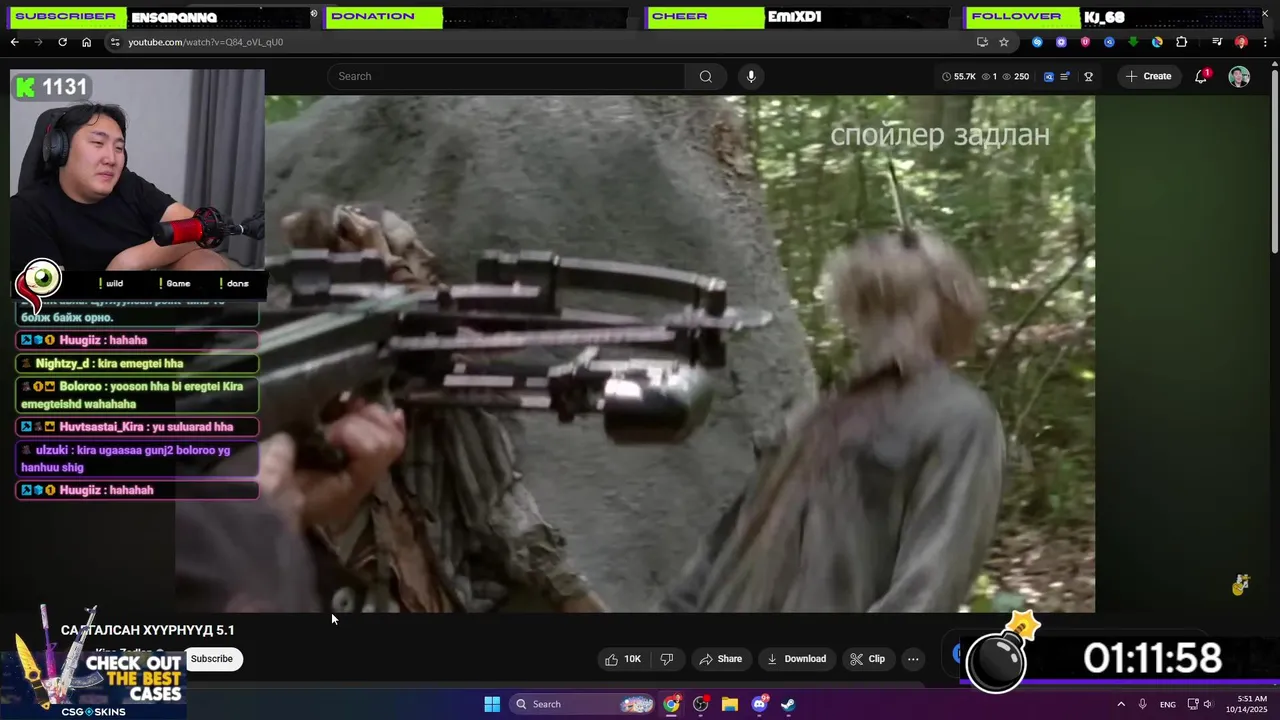Click the video title САТАЛСАН ХҮҮРНҮҮД 5.1
Screen dimensions: 1280x720
pyautogui.click(x=148, y=630)
